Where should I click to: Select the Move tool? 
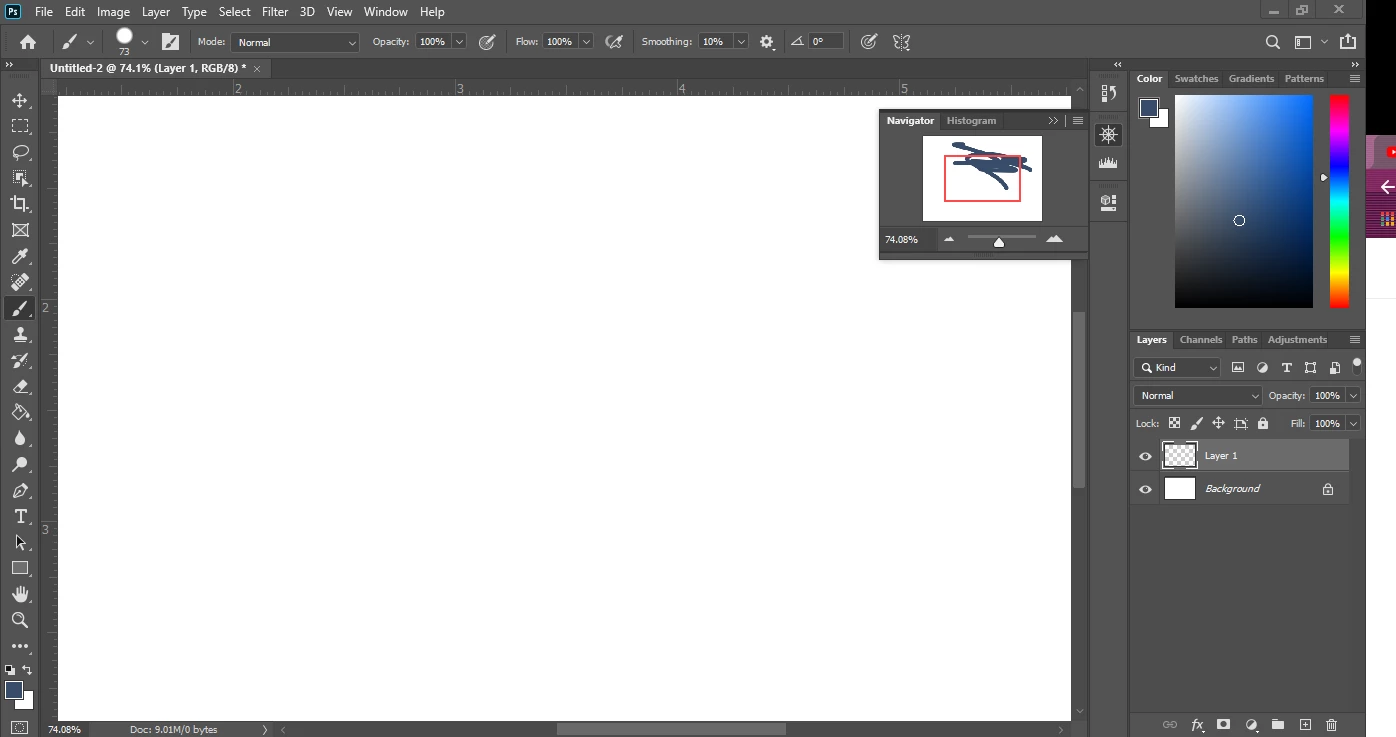pyautogui.click(x=20, y=100)
